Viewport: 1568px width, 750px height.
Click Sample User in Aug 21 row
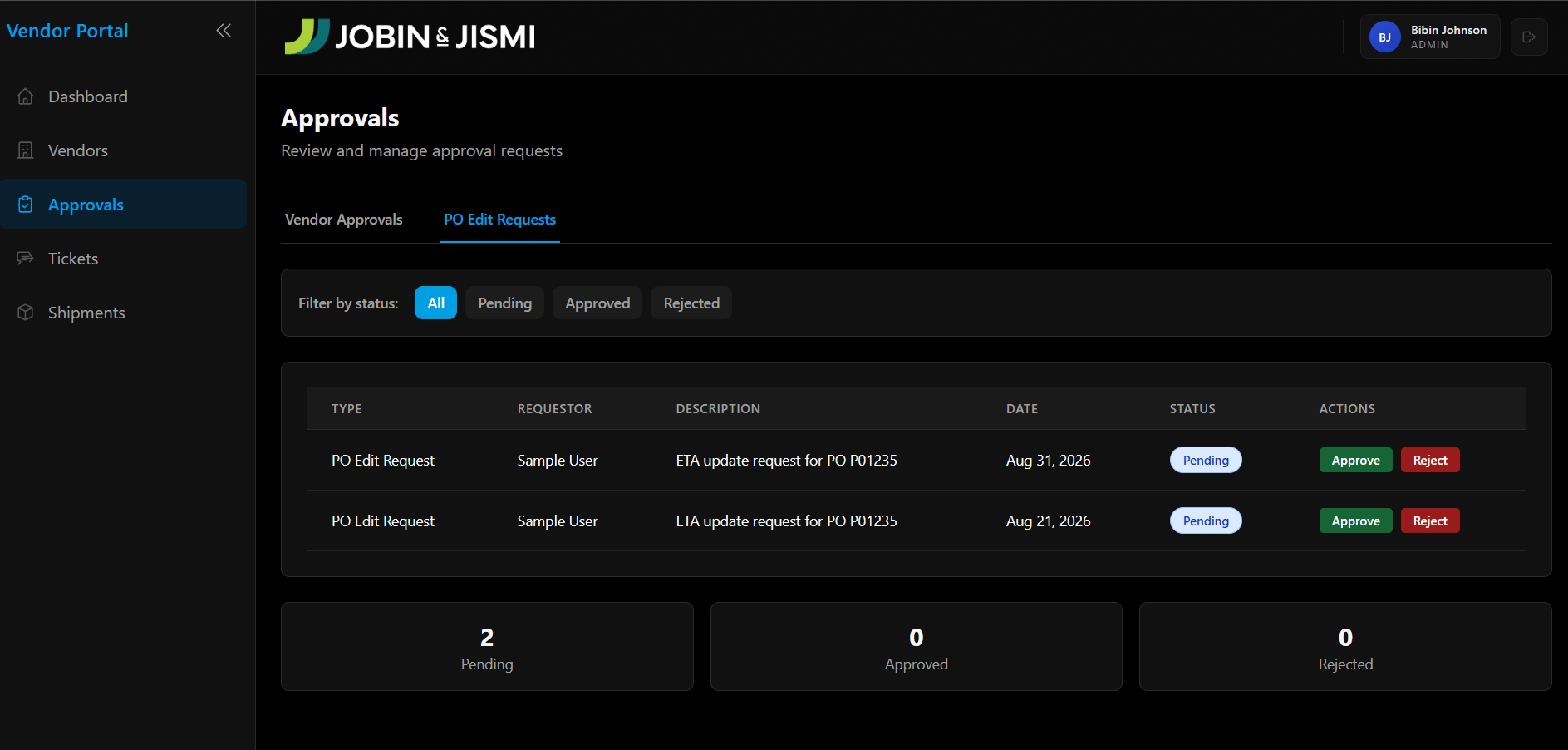[558, 521]
